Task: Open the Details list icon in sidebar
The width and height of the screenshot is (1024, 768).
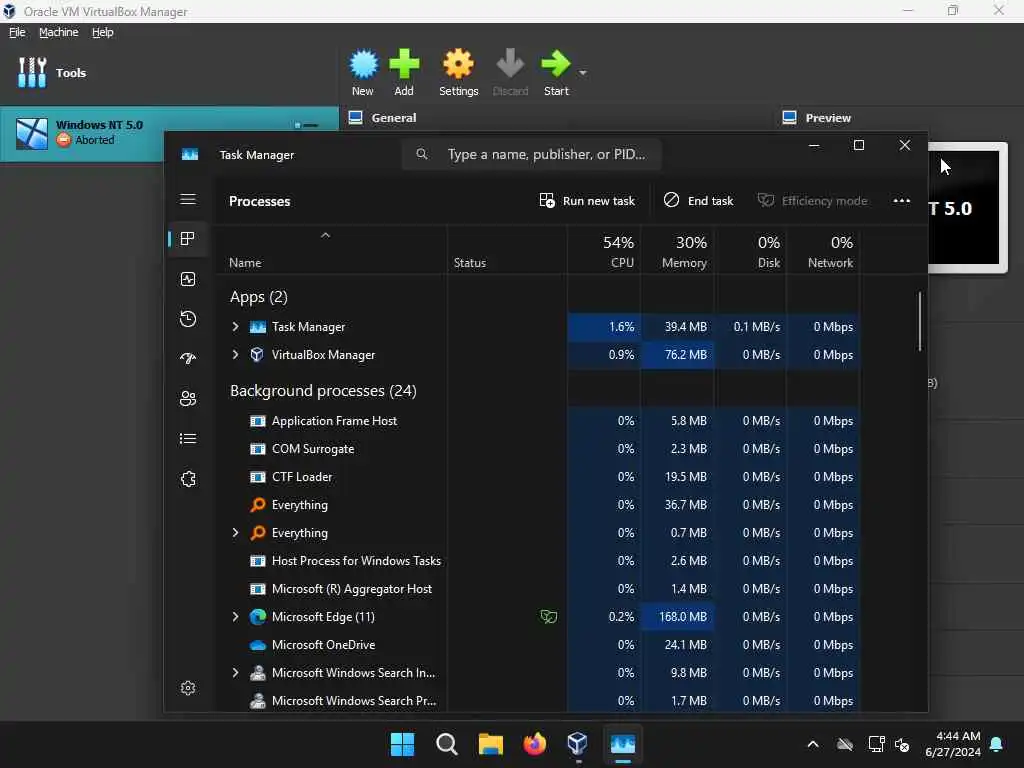Action: [188, 439]
